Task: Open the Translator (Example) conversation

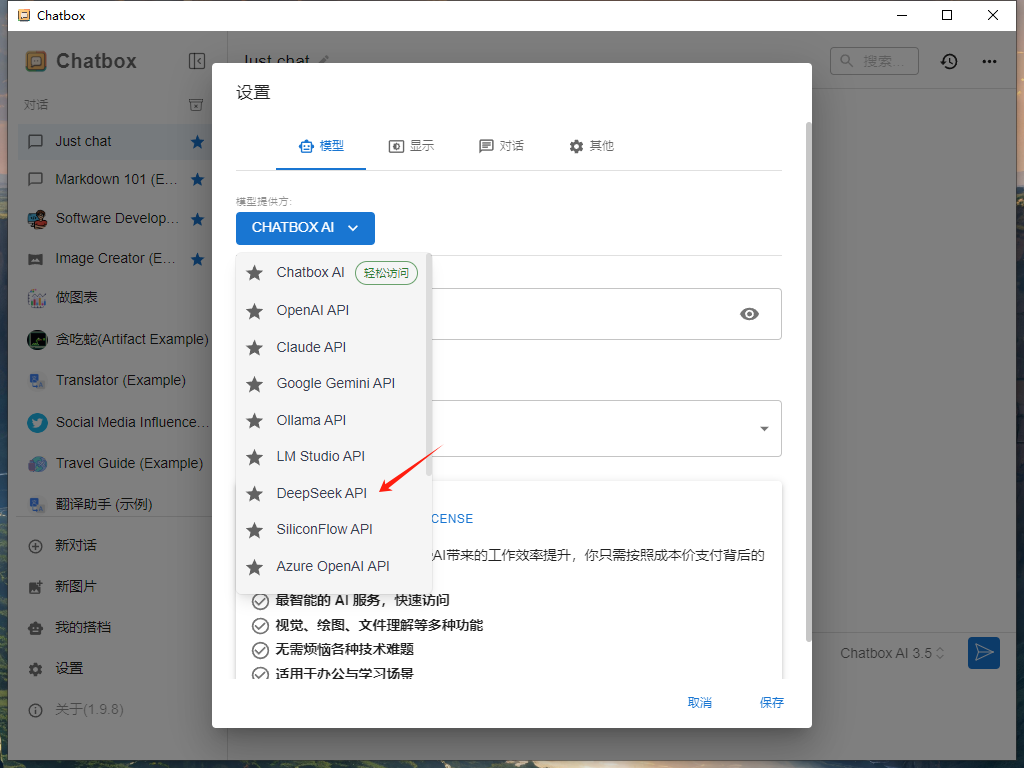Action: (x=114, y=380)
